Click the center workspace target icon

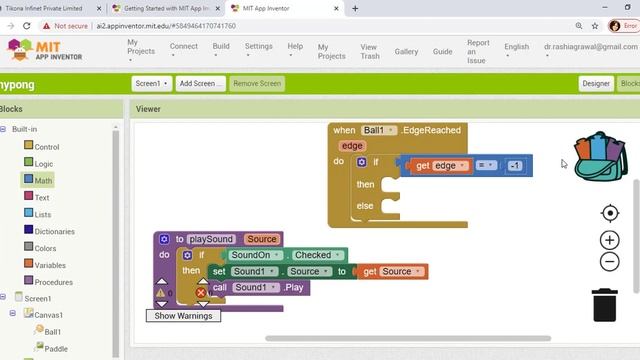pos(610,213)
